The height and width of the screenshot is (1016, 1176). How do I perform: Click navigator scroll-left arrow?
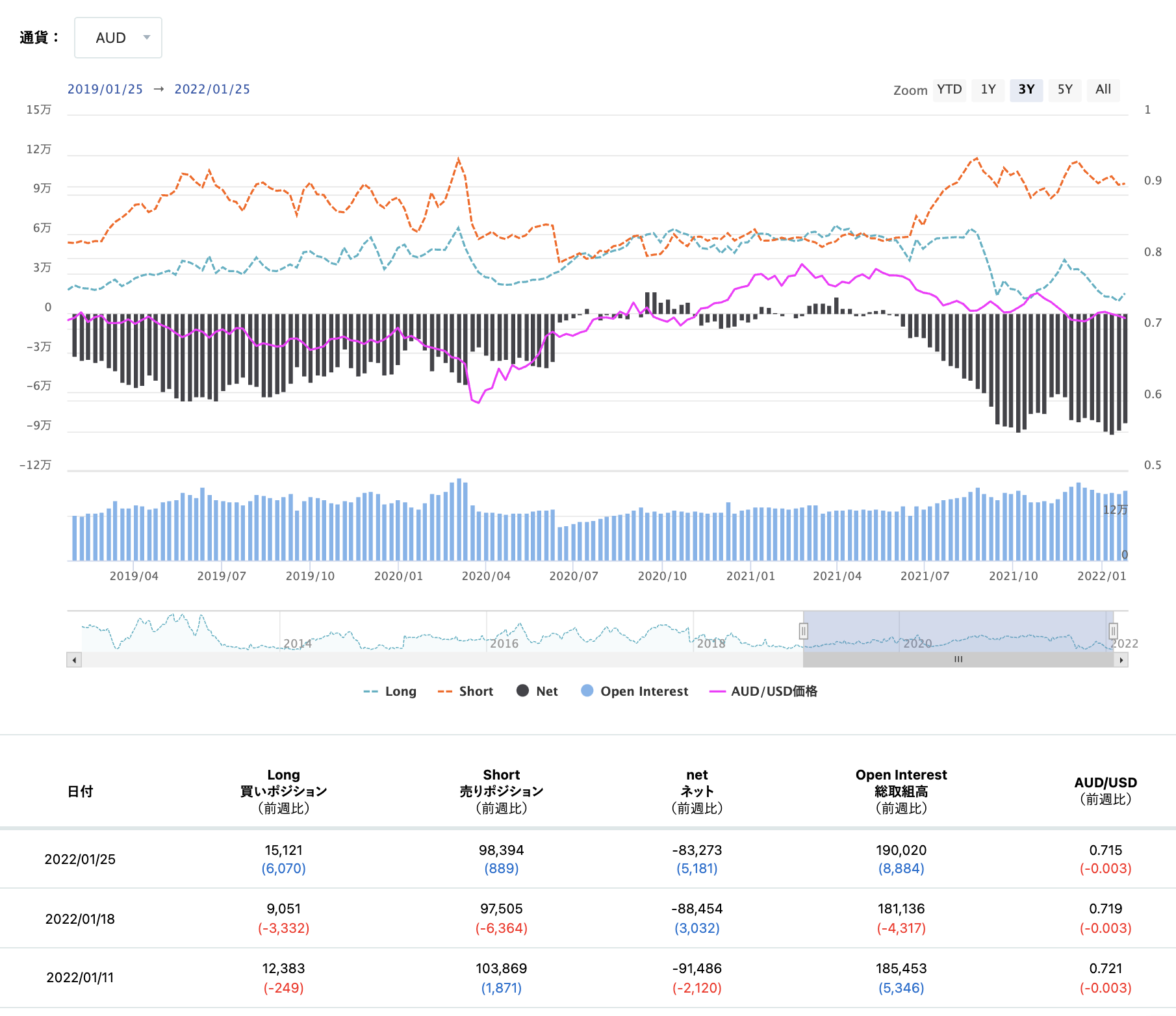point(74,660)
